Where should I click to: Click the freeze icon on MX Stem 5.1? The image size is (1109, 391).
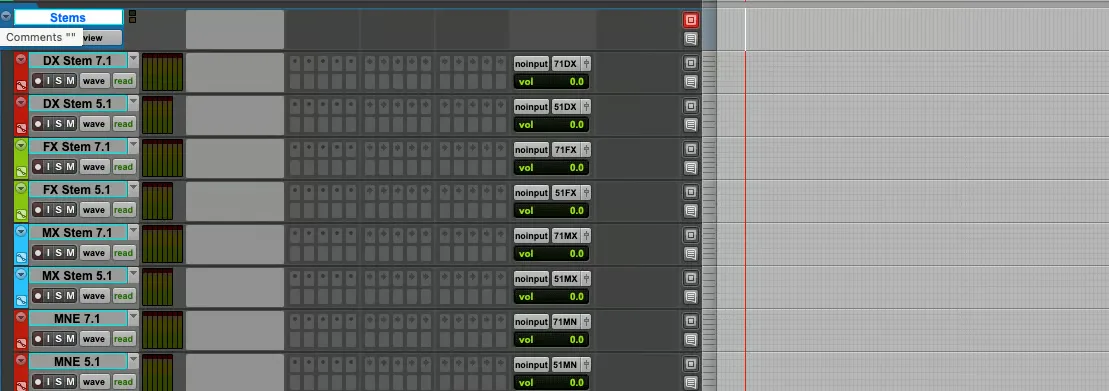(690, 278)
